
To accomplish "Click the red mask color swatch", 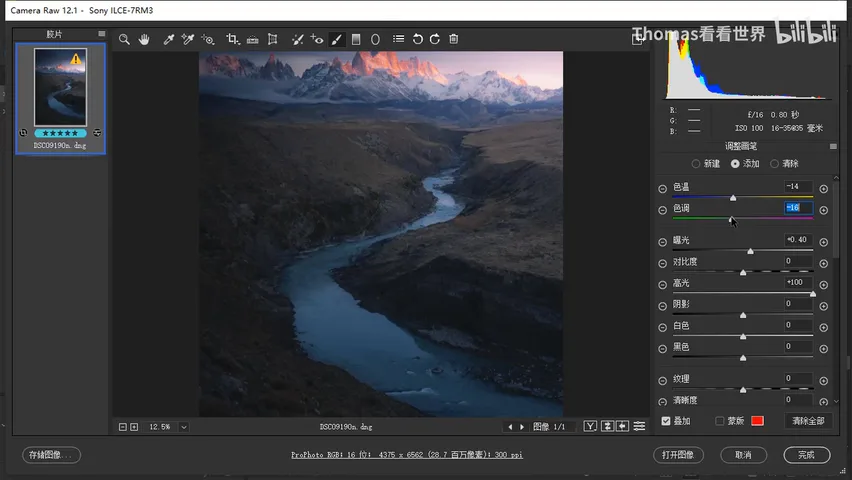I will (757, 421).
